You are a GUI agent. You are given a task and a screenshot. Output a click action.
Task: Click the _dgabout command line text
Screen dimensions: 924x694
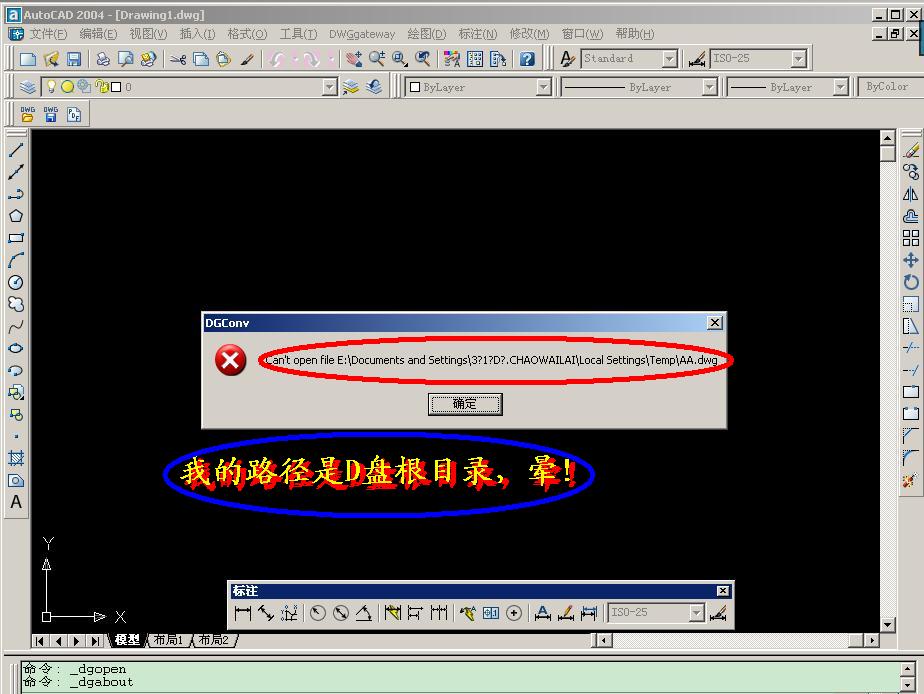101,682
